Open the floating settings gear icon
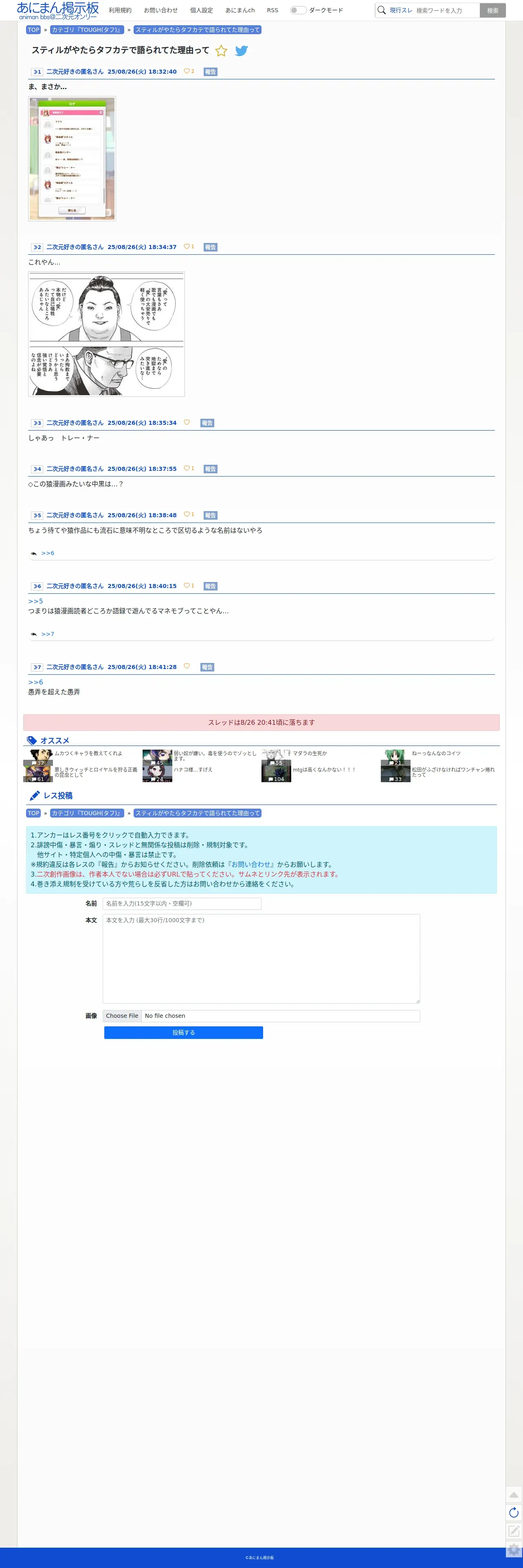This screenshot has width=523, height=1568. click(514, 1550)
